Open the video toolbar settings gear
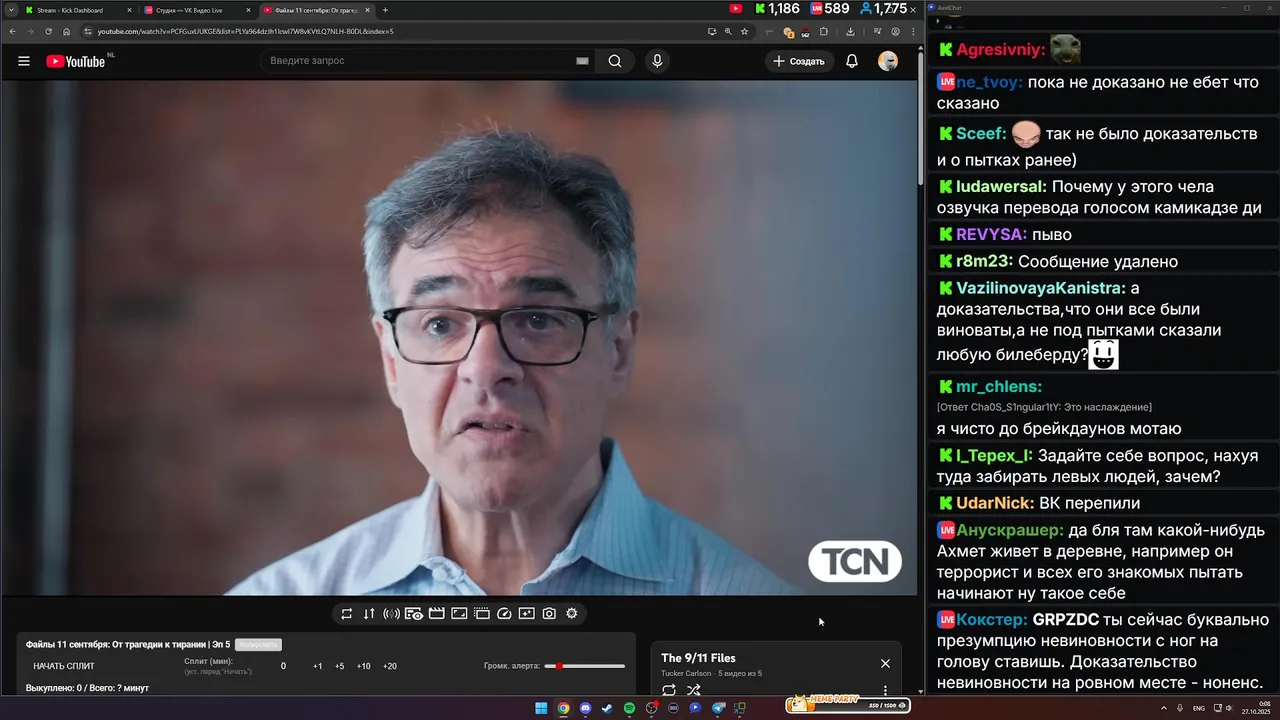This screenshot has height=720, width=1280. coord(572,614)
